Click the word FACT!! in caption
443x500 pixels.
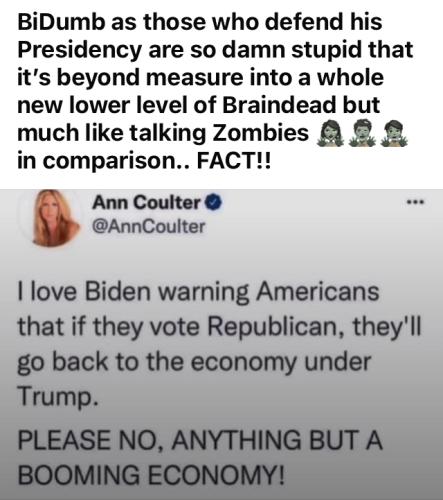tap(234, 161)
